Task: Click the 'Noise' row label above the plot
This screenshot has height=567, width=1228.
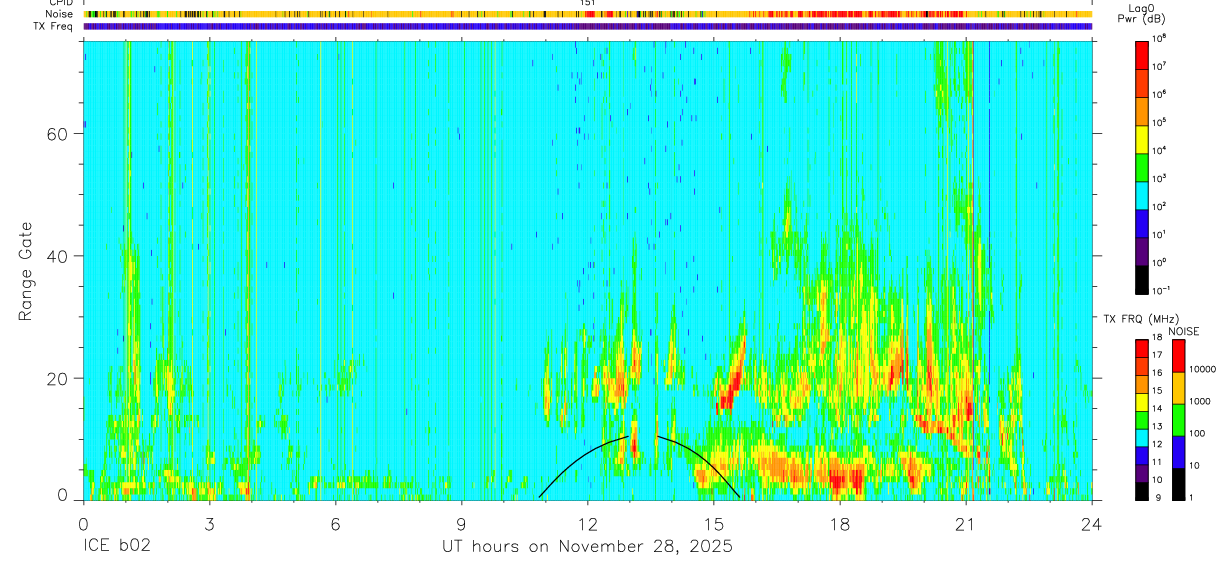Action: pyautogui.click(x=60, y=14)
